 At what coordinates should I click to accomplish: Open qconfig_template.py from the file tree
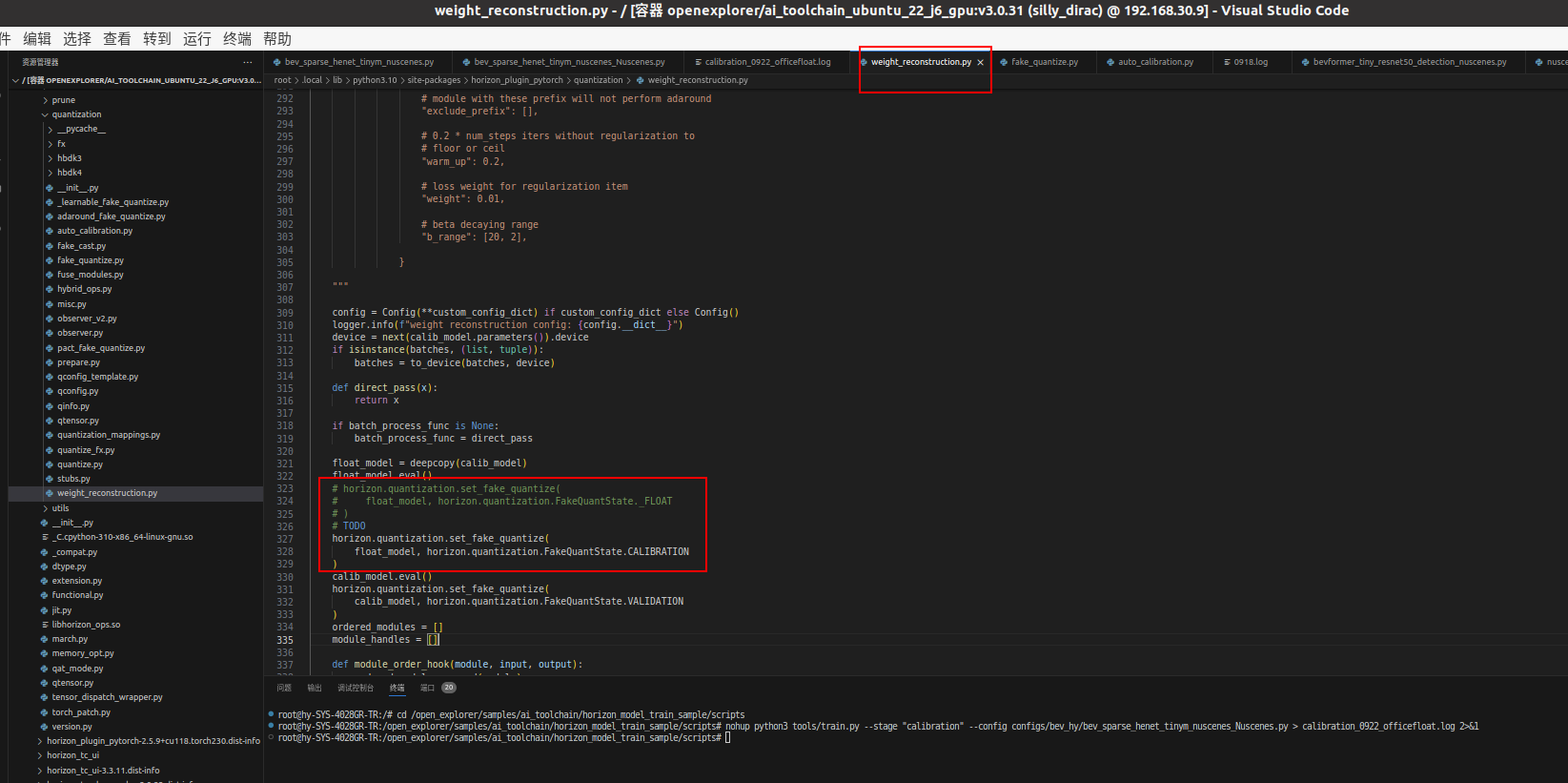point(97,377)
